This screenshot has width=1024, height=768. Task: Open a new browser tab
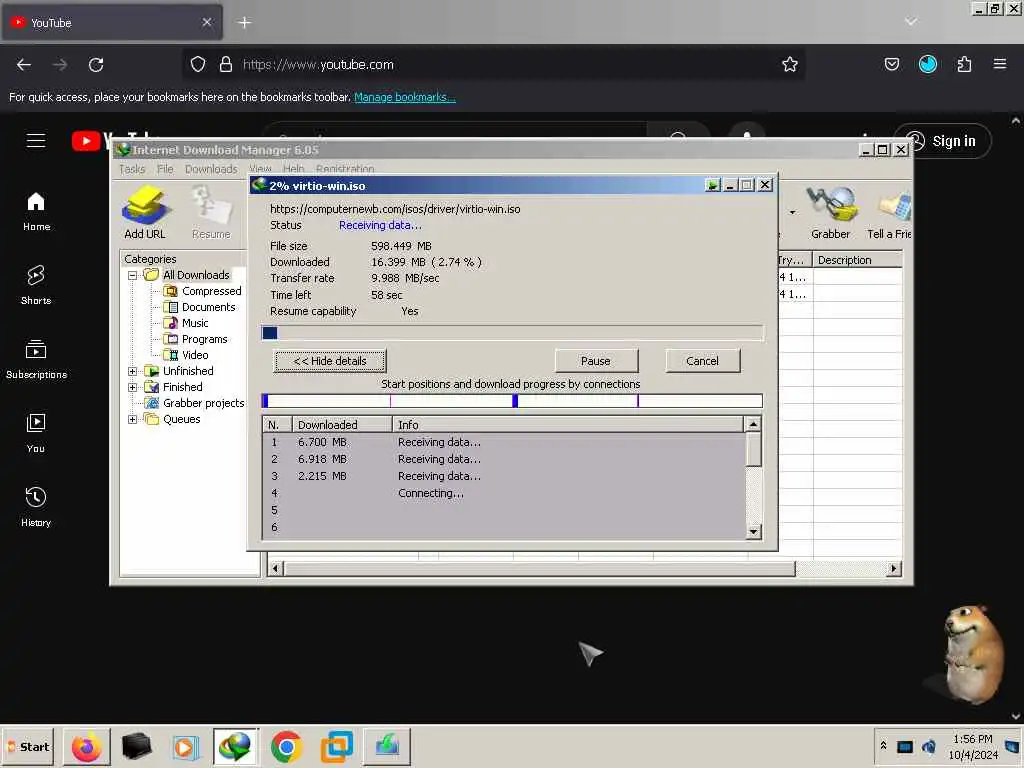[x=244, y=23]
